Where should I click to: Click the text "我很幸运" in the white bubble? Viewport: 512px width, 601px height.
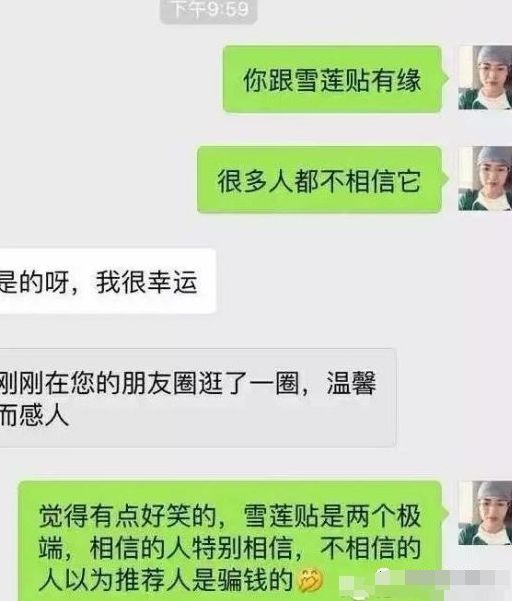(146, 282)
